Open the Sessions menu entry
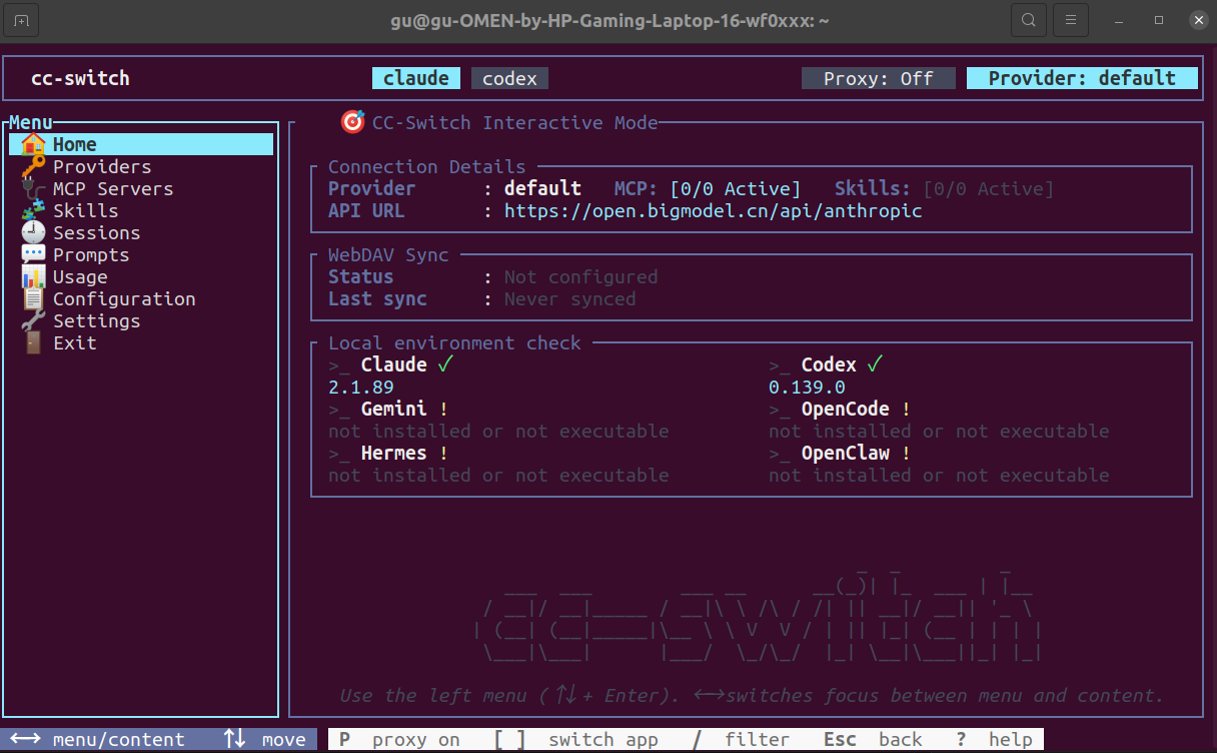The height and width of the screenshot is (753, 1217). point(141,233)
